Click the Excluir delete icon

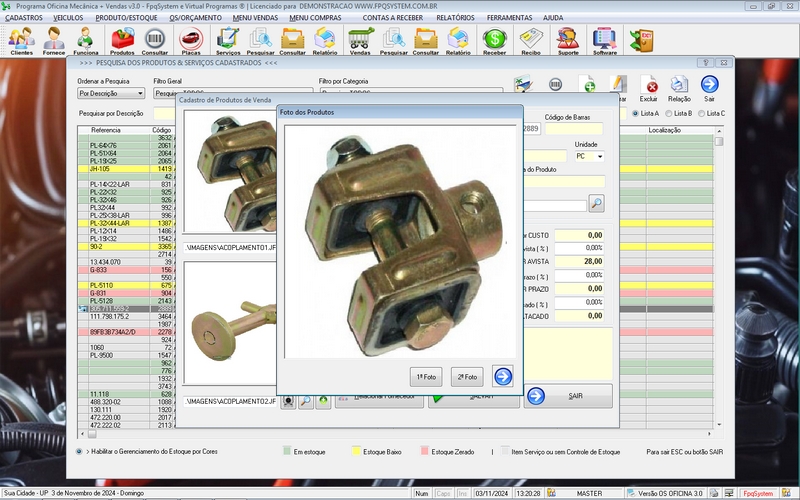click(651, 88)
